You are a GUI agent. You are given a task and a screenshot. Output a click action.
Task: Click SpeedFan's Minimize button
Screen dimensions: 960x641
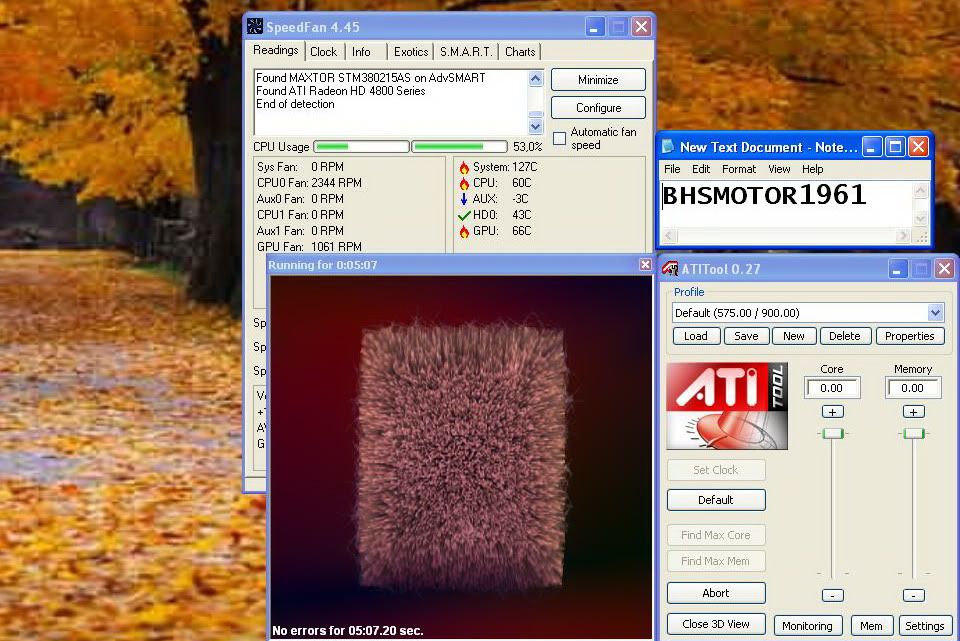click(598, 80)
